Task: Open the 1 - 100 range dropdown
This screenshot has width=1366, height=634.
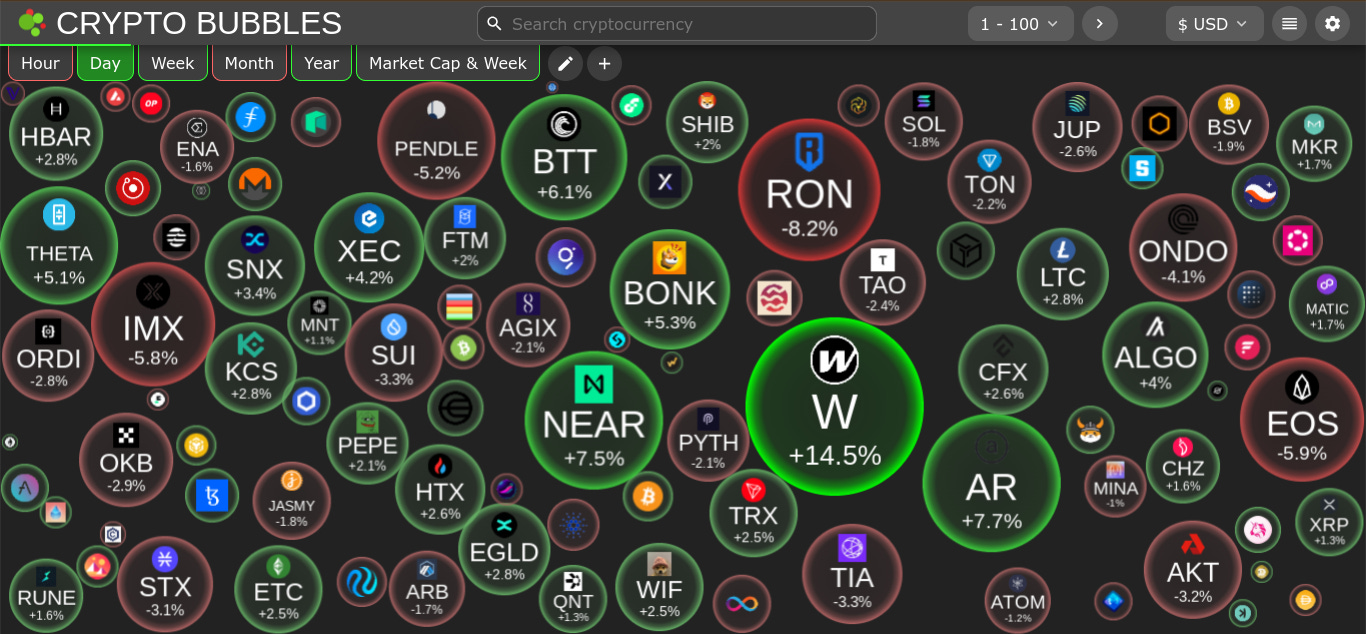Action: (x=1021, y=24)
